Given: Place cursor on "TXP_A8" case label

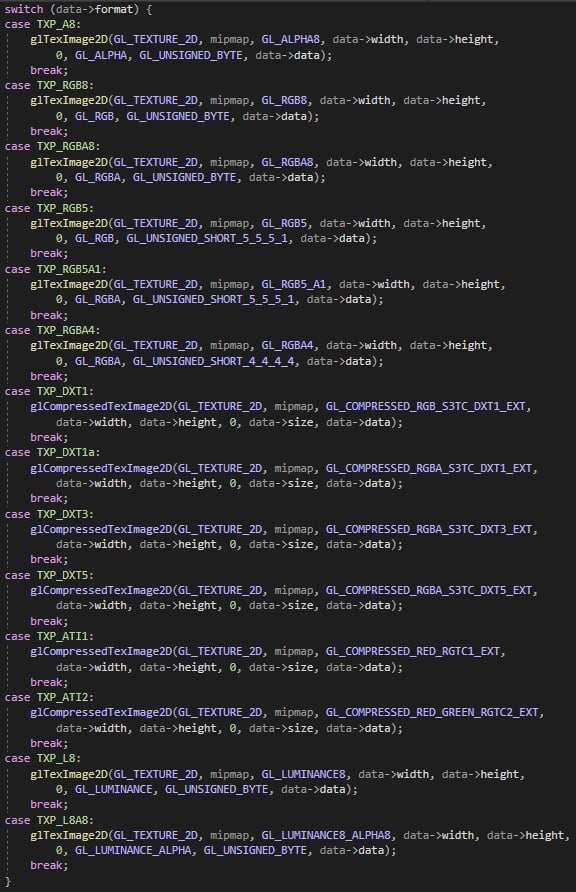Looking at the screenshot, I should tap(56, 24).
